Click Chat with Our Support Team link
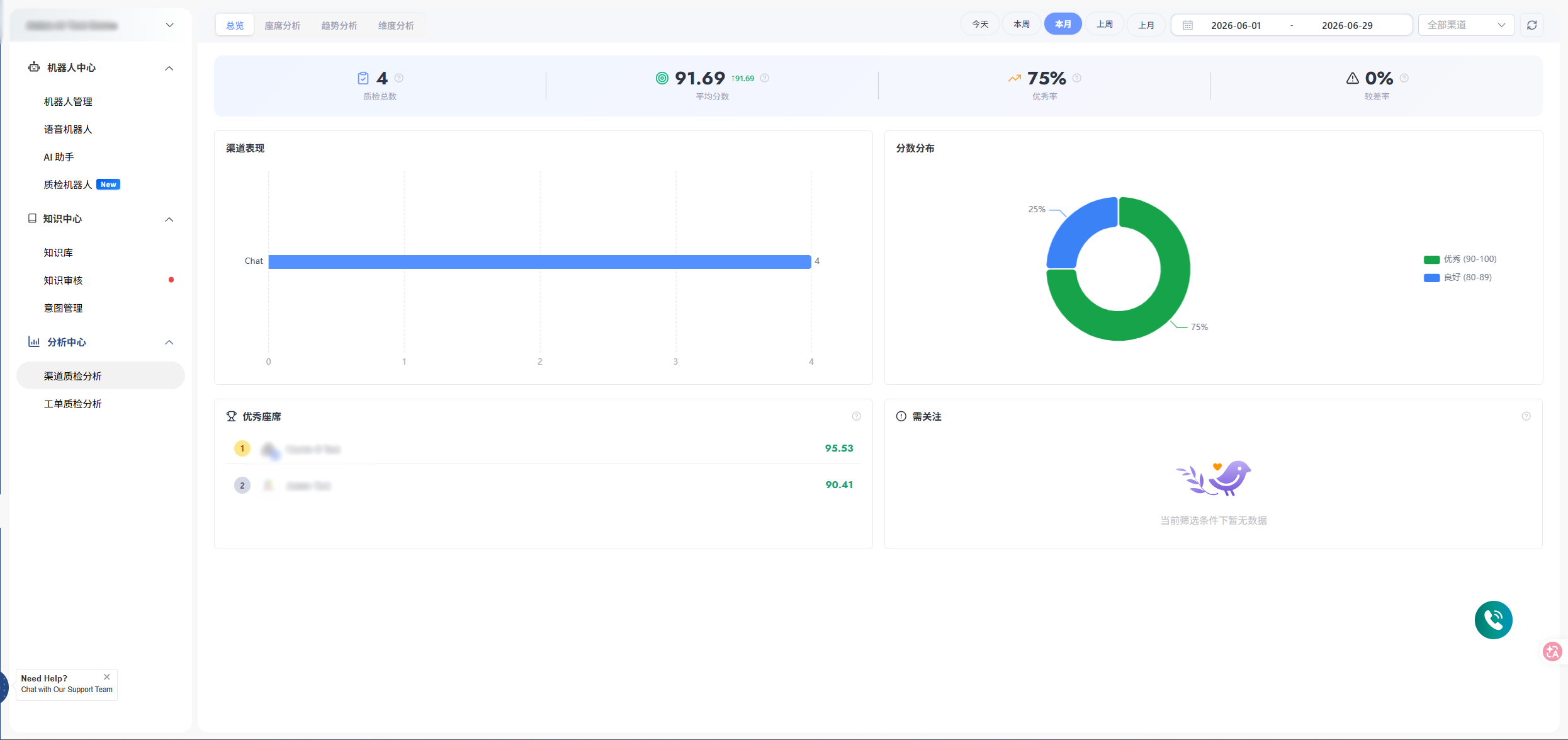Screen dimensions: 1568x740 67,690
